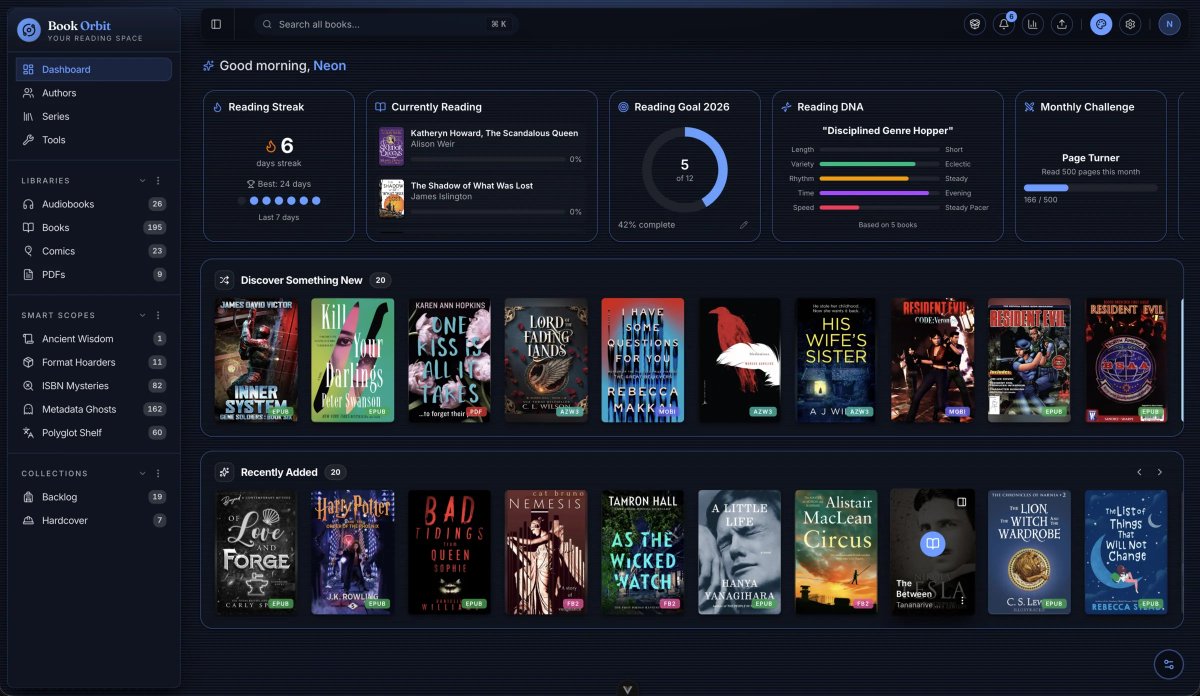1200x696 pixels.
Task: Show next Recently Added books
Action: pyautogui.click(x=1160, y=472)
